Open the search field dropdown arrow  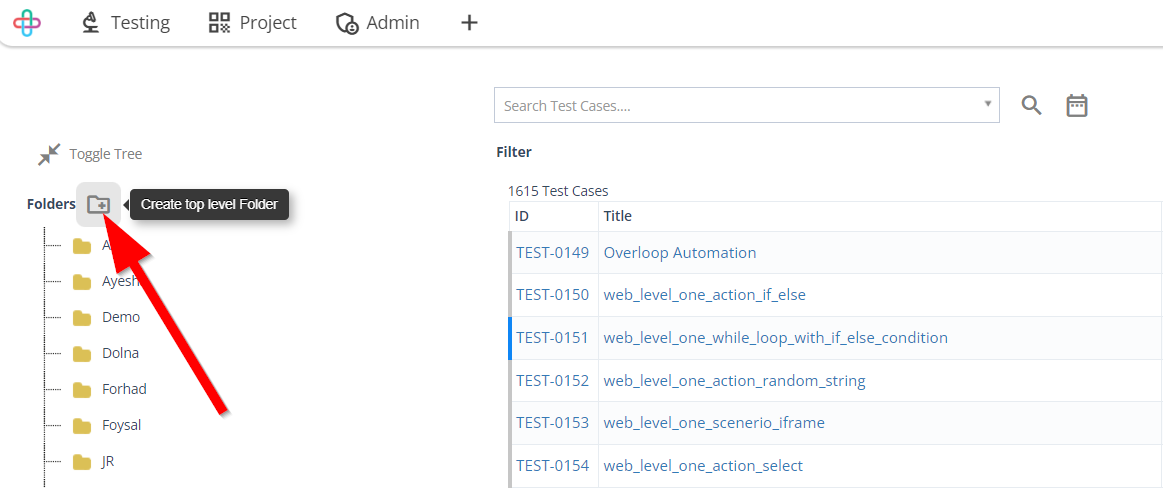click(987, 104)
